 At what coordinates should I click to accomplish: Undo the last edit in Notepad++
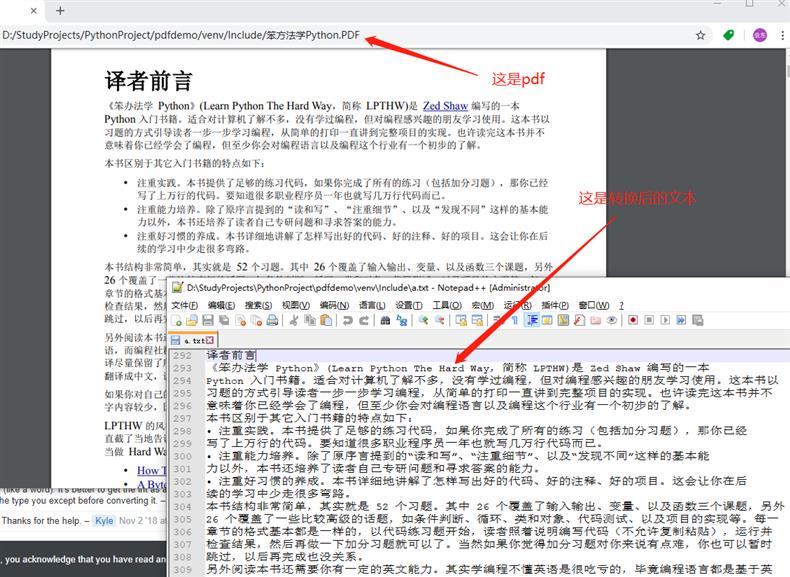coord(348,320)
